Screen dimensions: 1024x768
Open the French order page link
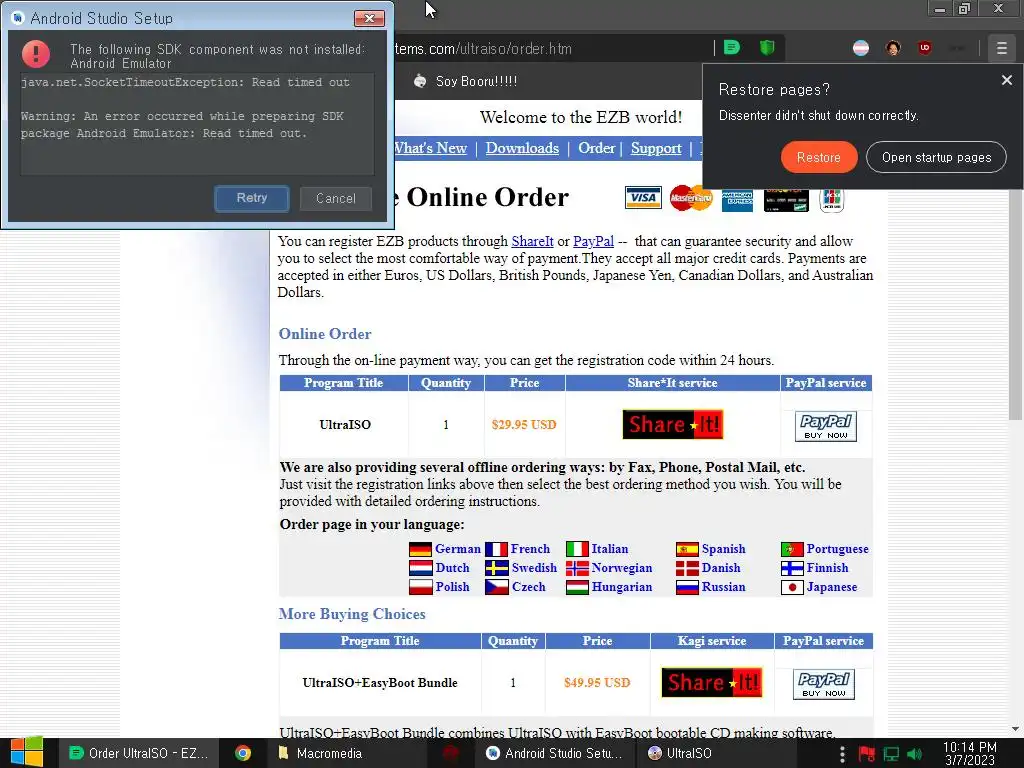pyautogui.click(x=530, y=549)
